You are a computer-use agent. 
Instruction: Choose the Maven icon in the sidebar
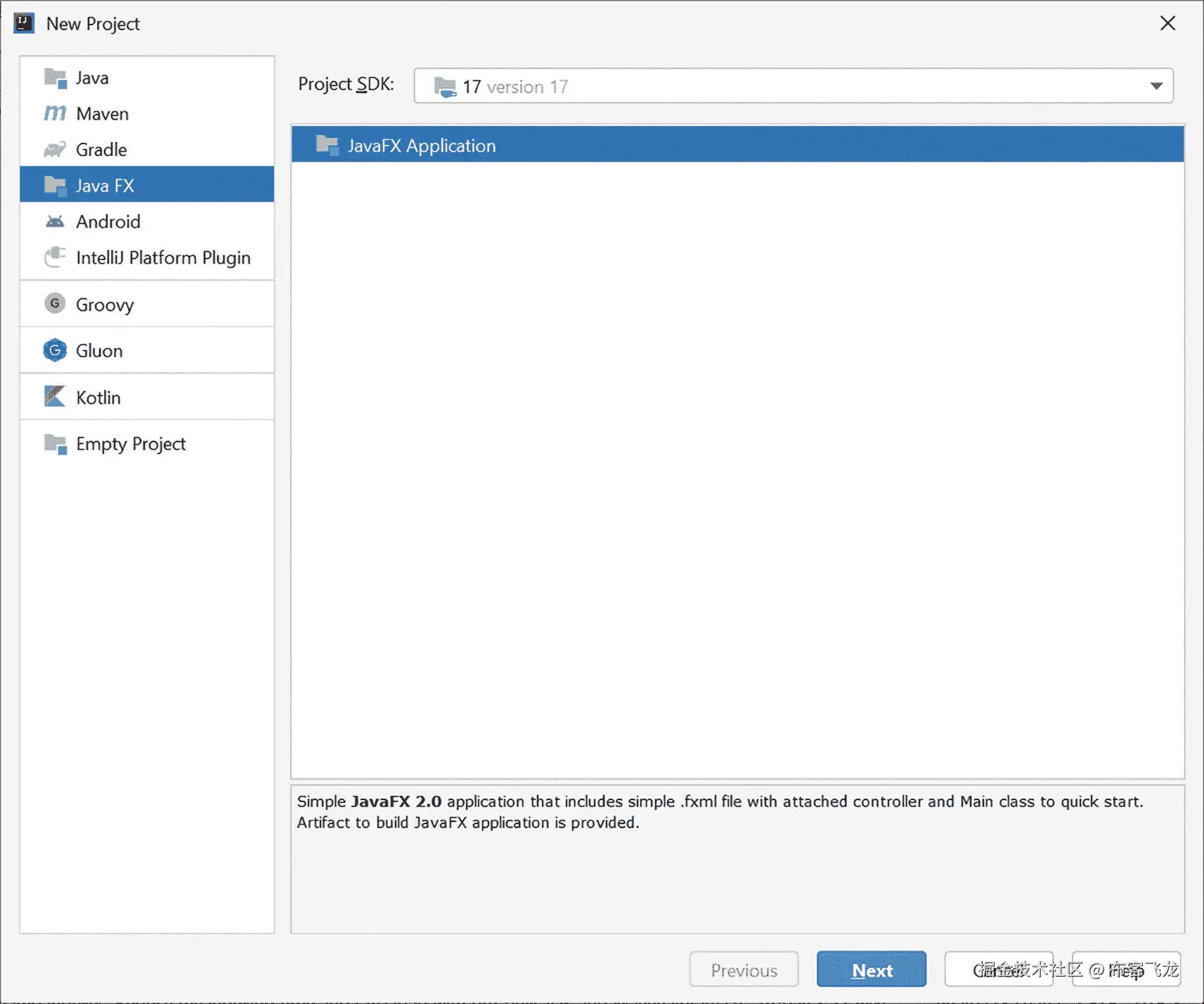(55, 114)
